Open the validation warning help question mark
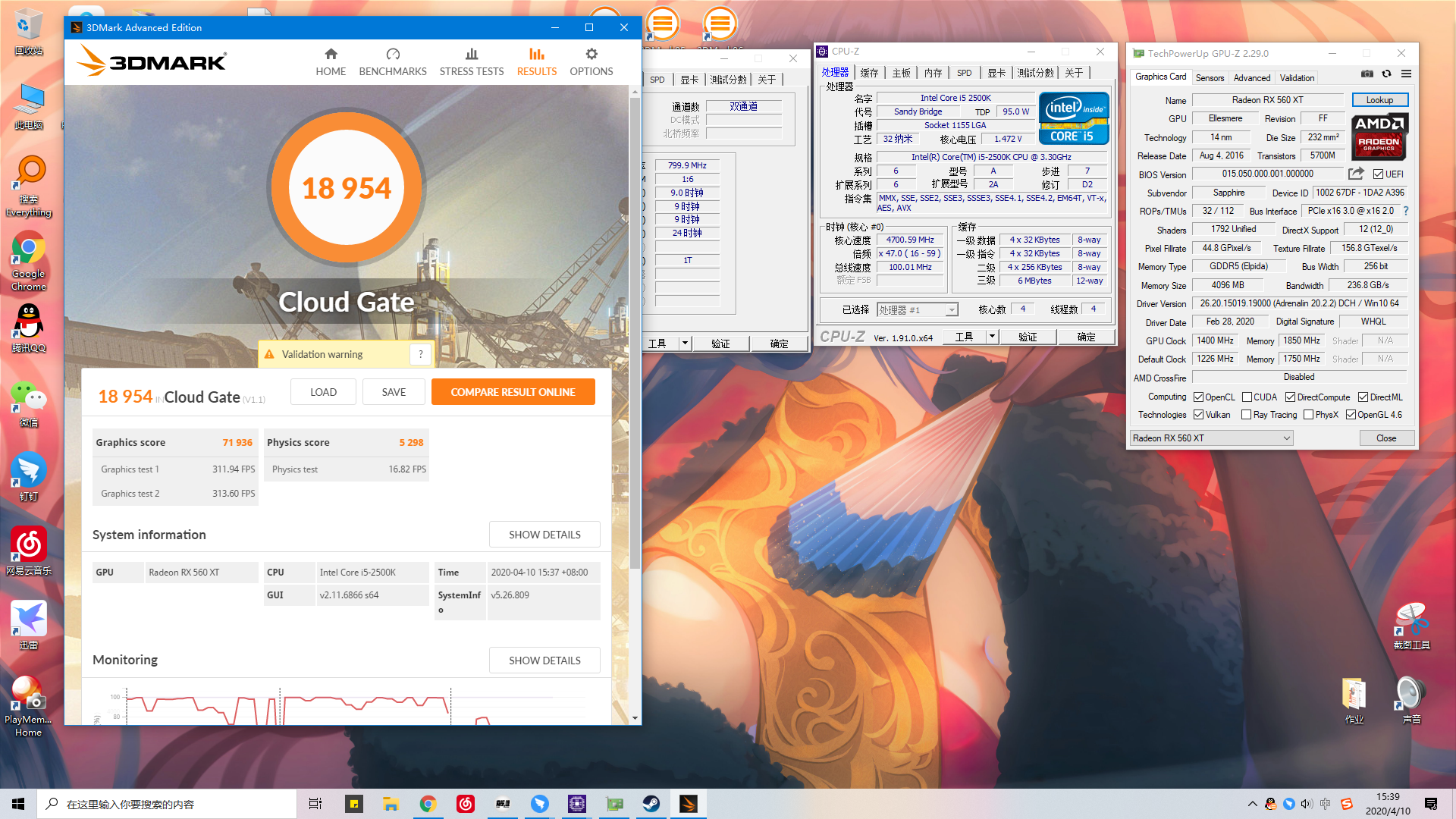This screenshot has height=819, width=1456. click(421, 354)
